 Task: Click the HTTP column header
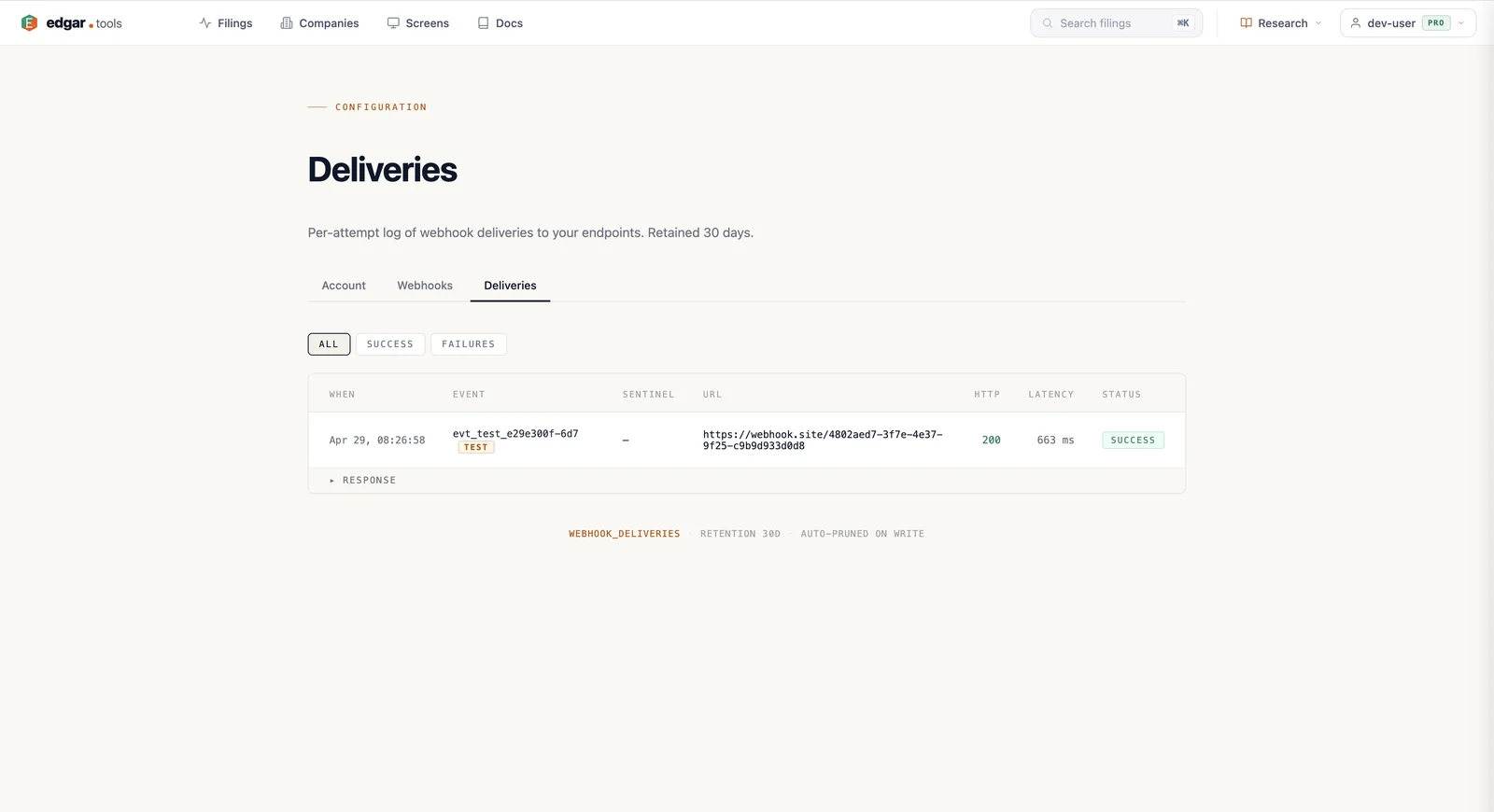[987, 395]
